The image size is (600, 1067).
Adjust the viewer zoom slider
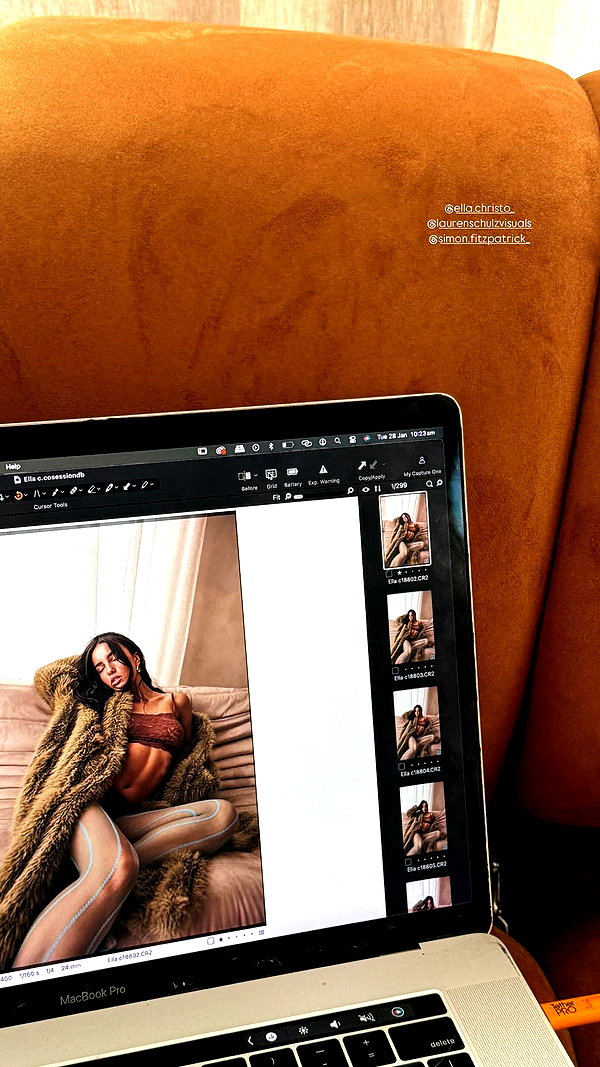coord(298,497)
